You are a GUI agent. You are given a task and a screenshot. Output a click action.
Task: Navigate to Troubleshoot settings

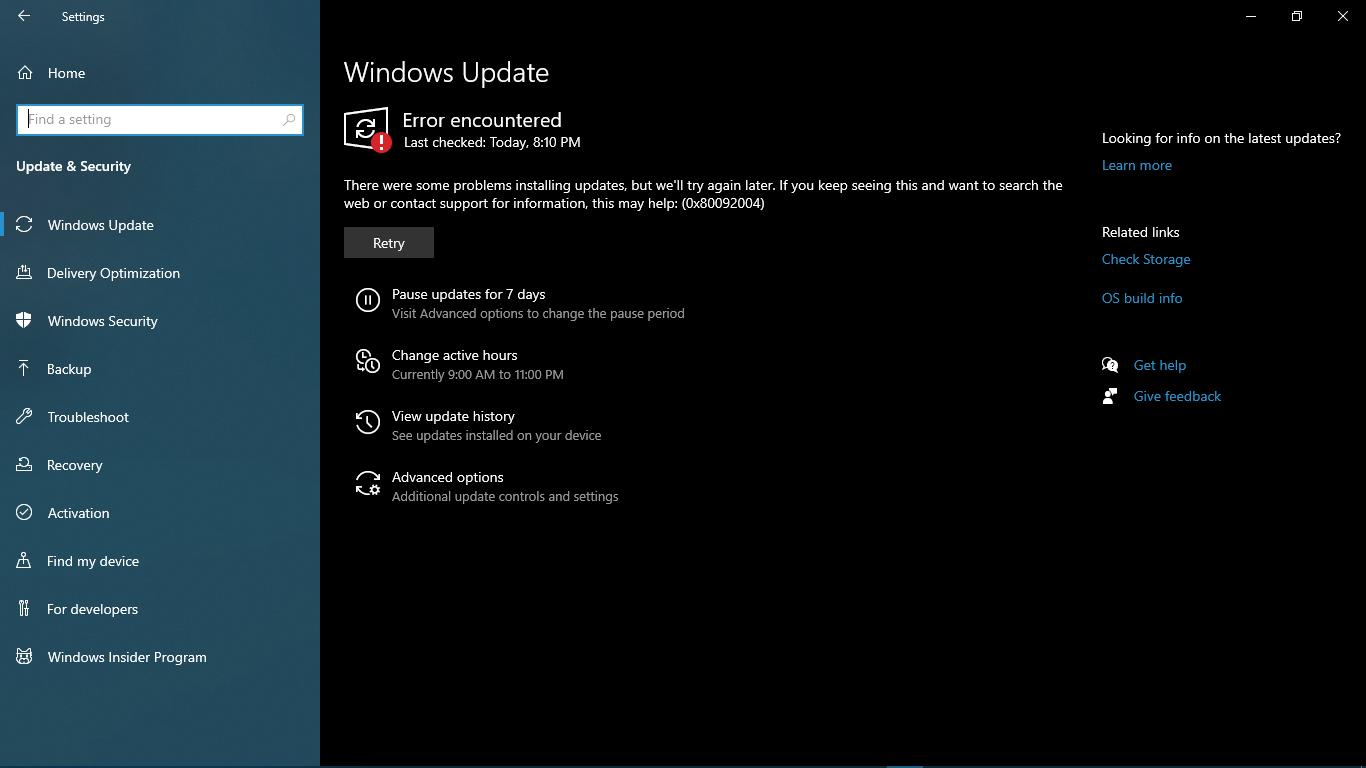coord(160,417)
